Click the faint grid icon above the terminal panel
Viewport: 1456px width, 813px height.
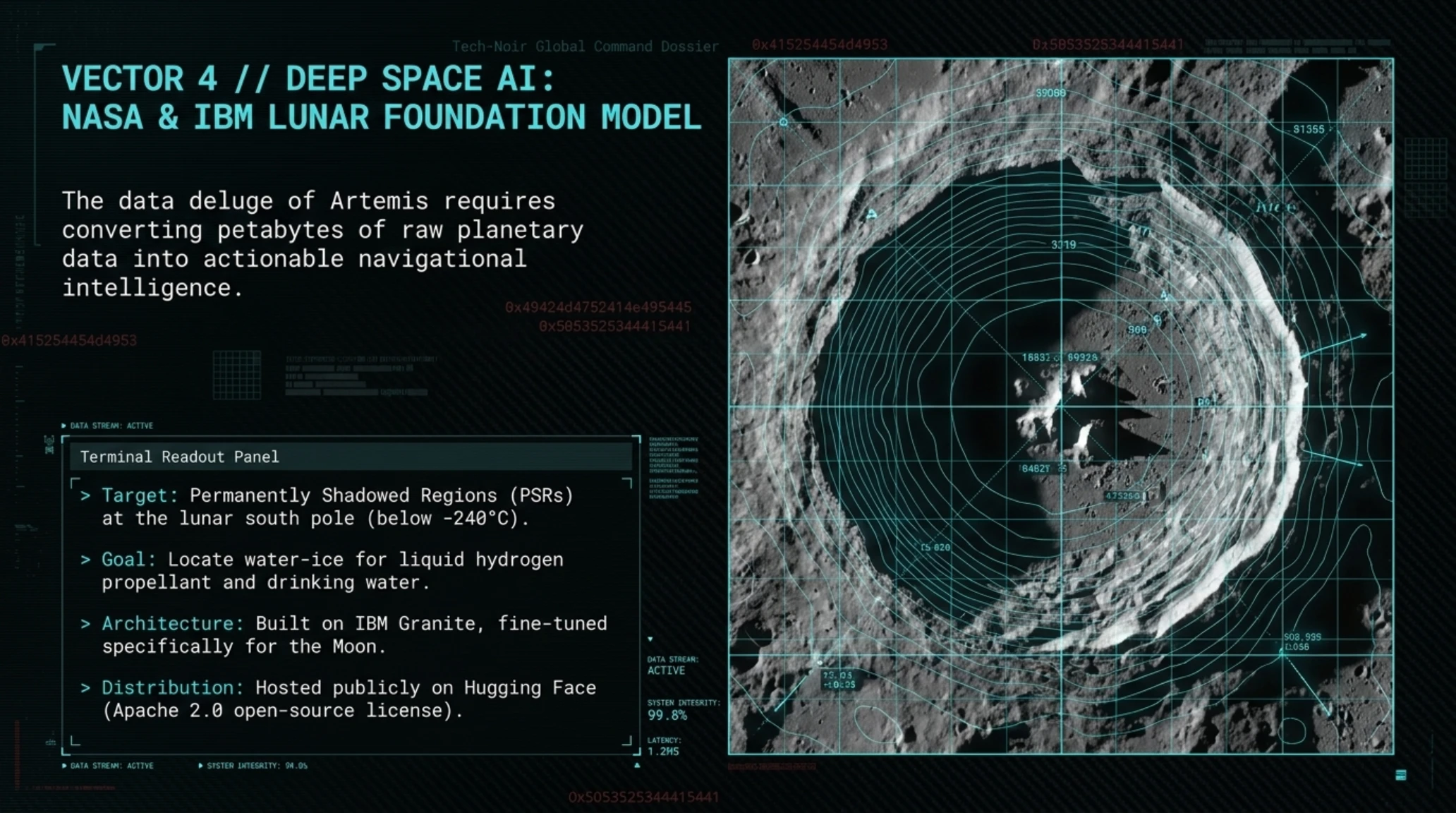click(x=237, y=375)
